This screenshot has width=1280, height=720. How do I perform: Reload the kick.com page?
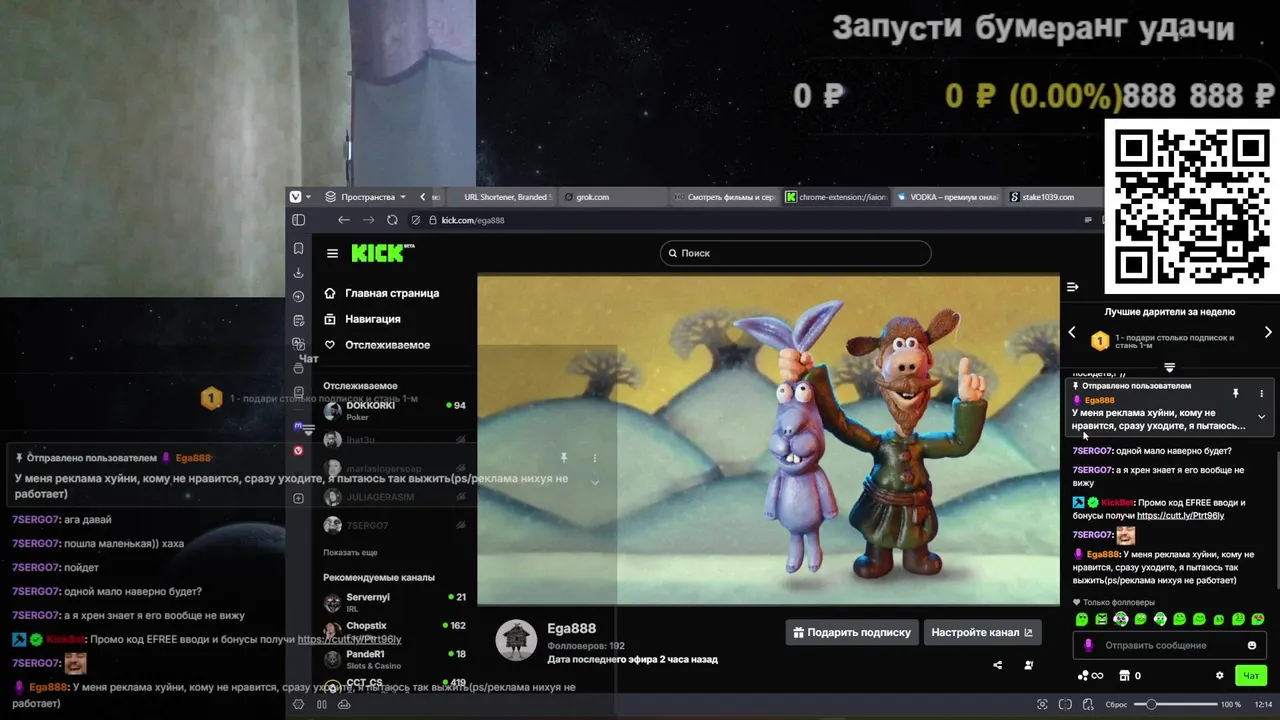click(392, 220)
